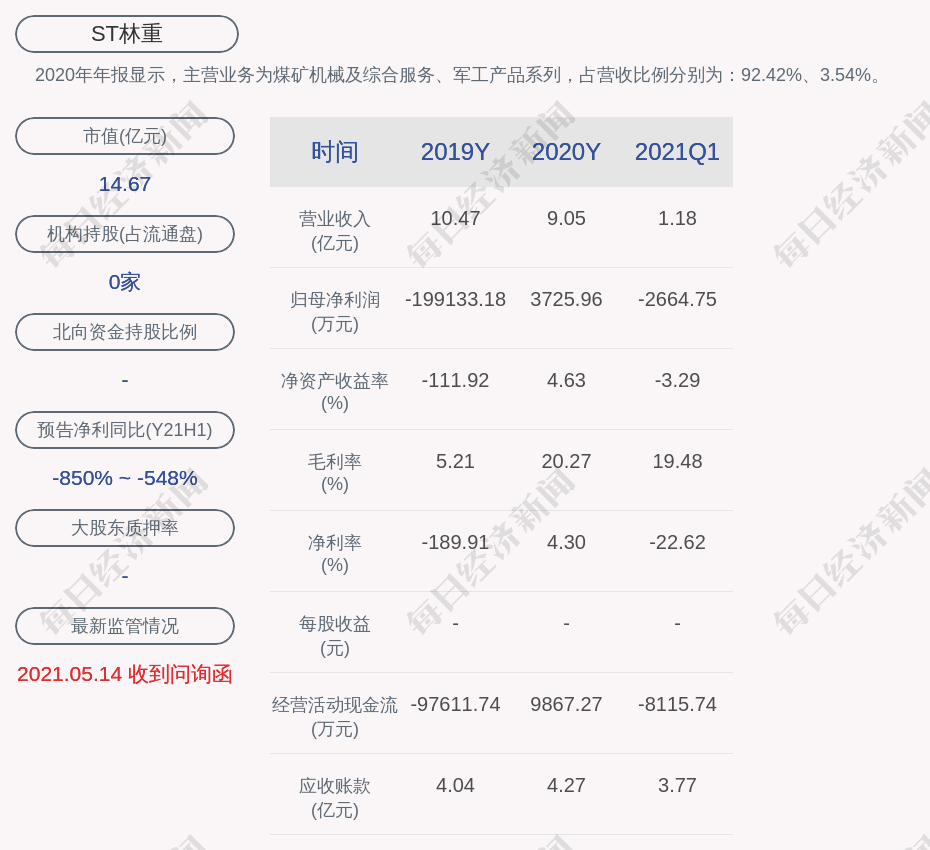
Task: Select ROE value 4.63
Action: [x=566, y=380]
